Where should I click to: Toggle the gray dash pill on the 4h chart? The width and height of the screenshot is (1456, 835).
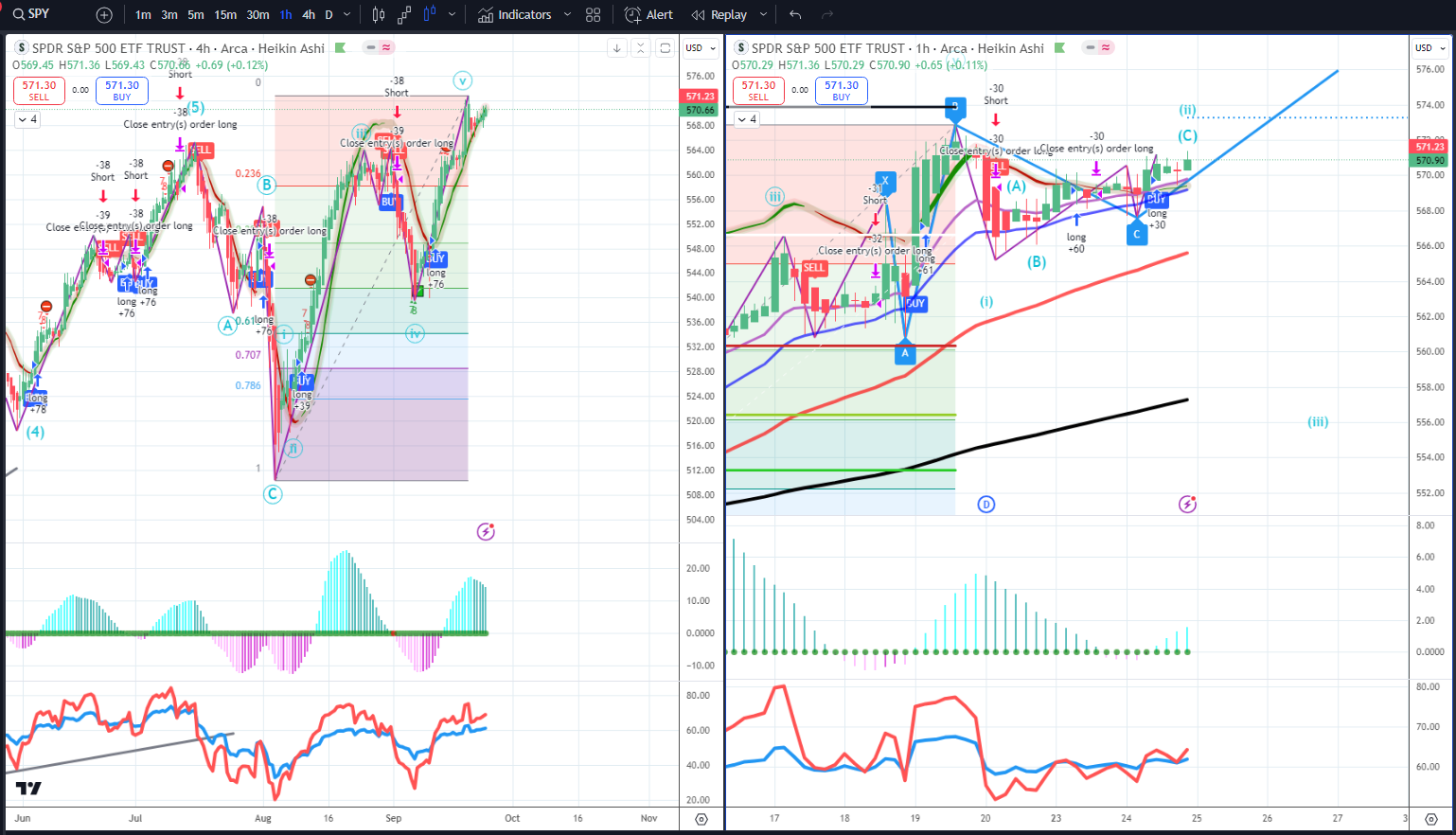(371, 47)
